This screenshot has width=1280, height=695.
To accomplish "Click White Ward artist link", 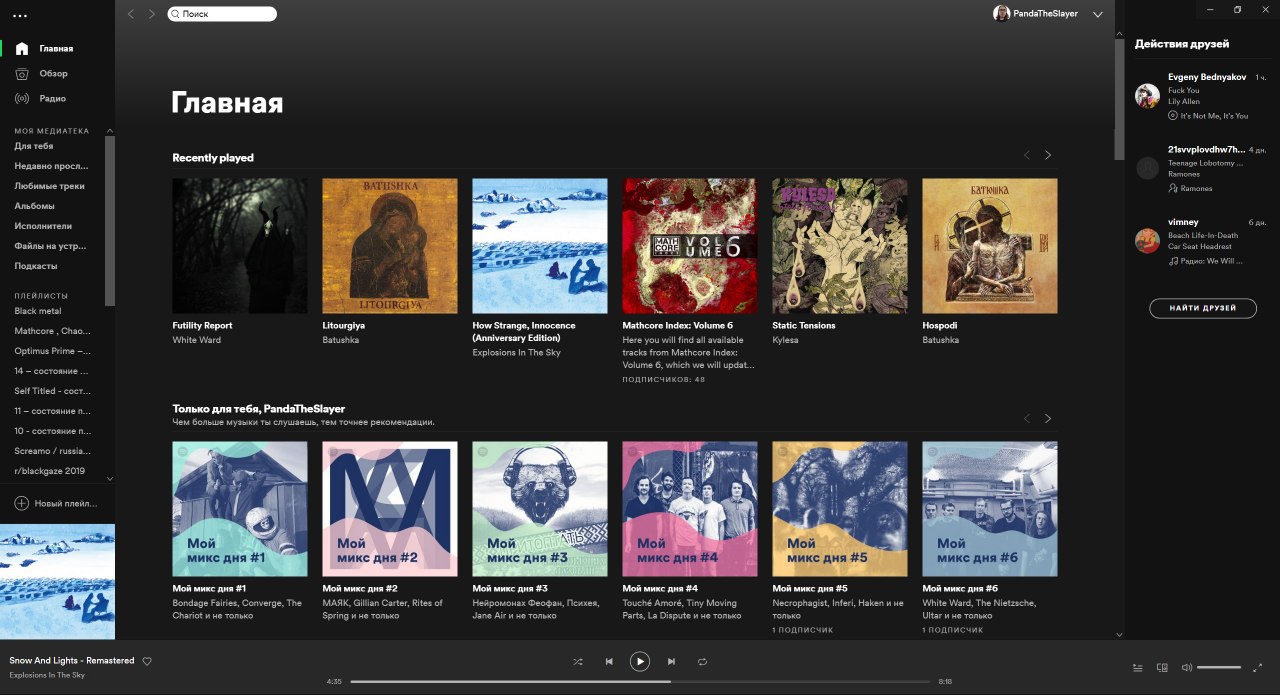I will pyautogui.click(x=197, y=340).
